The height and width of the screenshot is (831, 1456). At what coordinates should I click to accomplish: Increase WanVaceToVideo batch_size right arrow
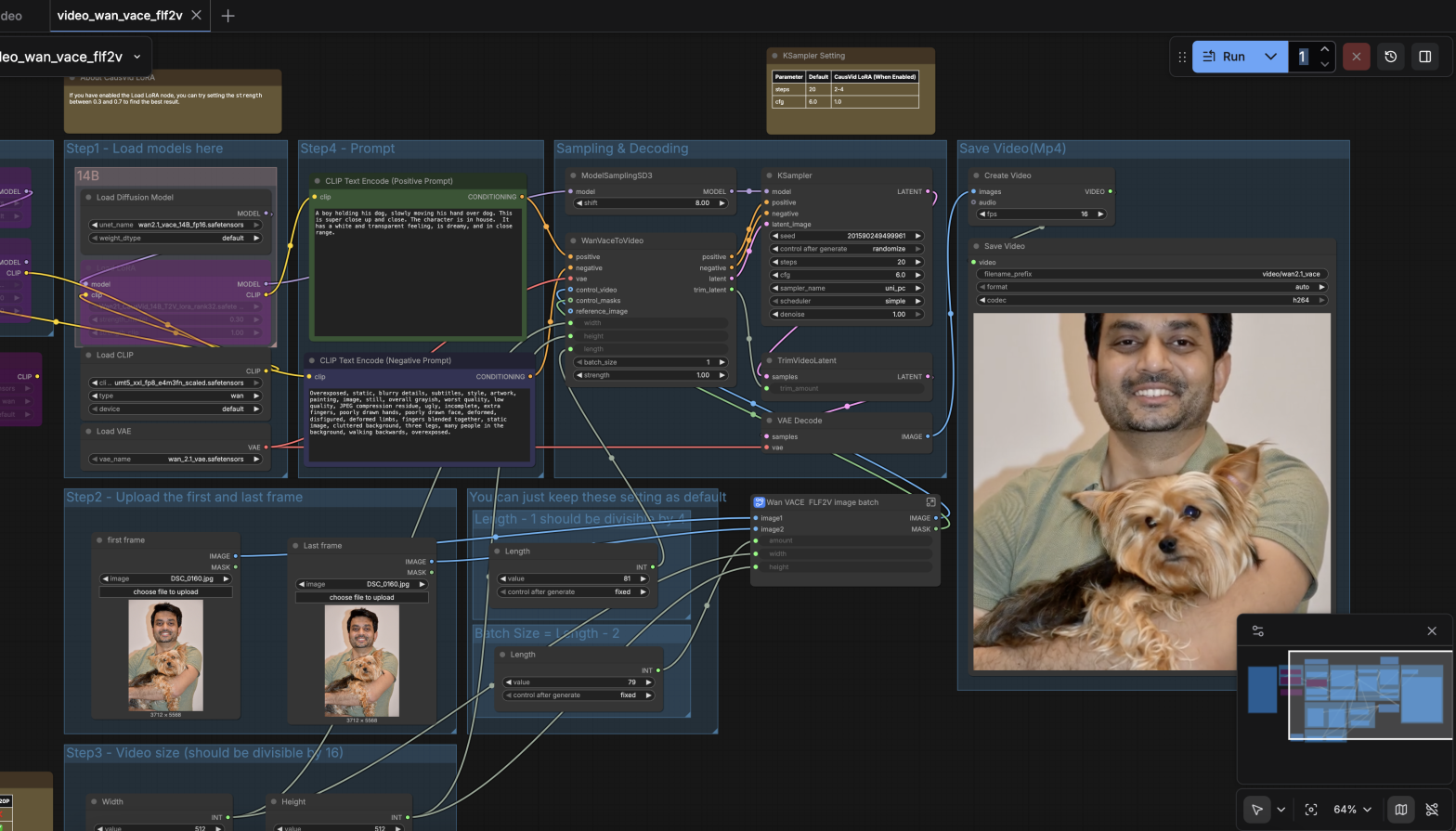pos(722,362)
